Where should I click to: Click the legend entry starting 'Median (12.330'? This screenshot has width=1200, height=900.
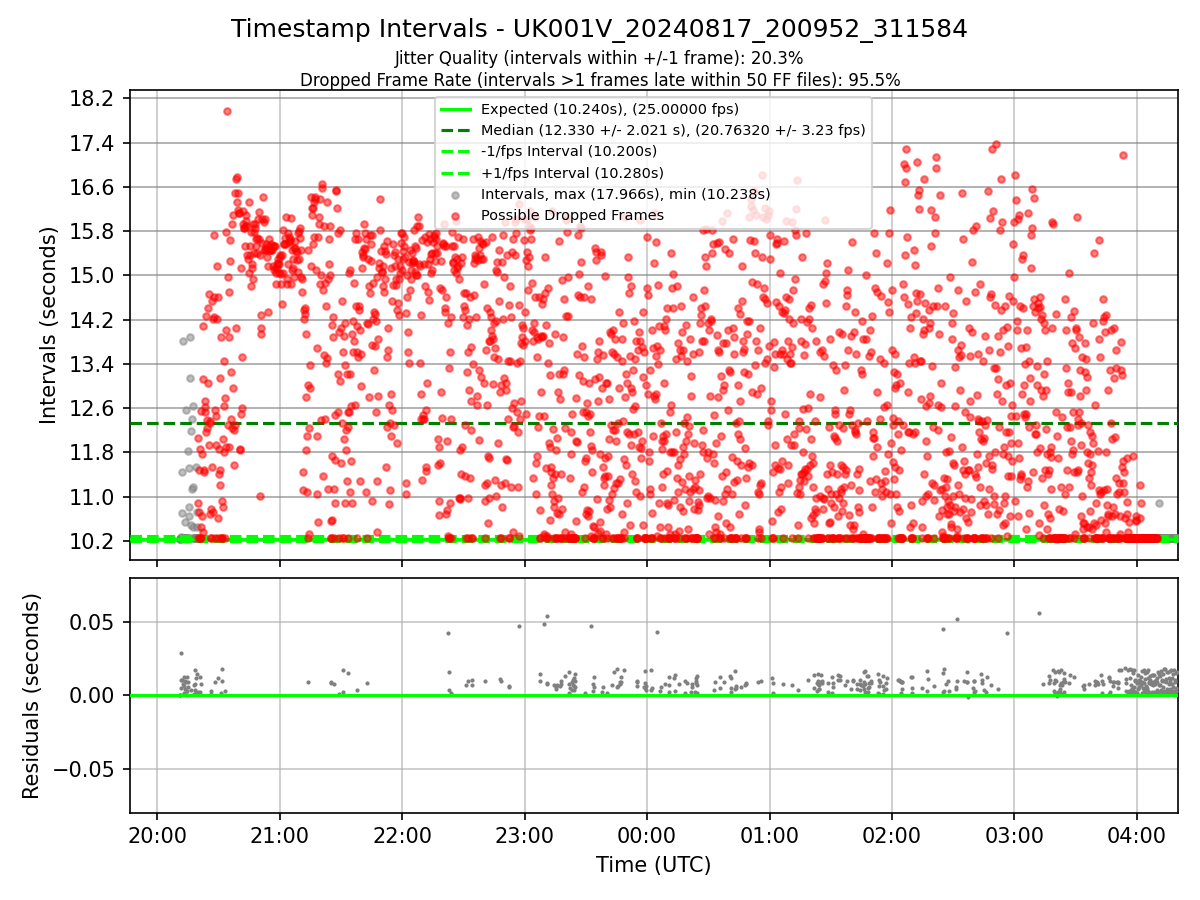[x=673, y=130]
